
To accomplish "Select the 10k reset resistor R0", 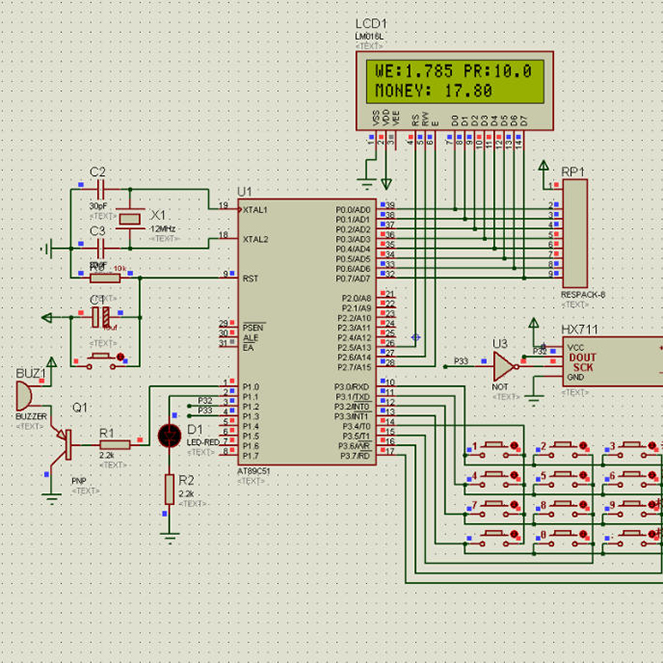I will (x=105, y=278).
